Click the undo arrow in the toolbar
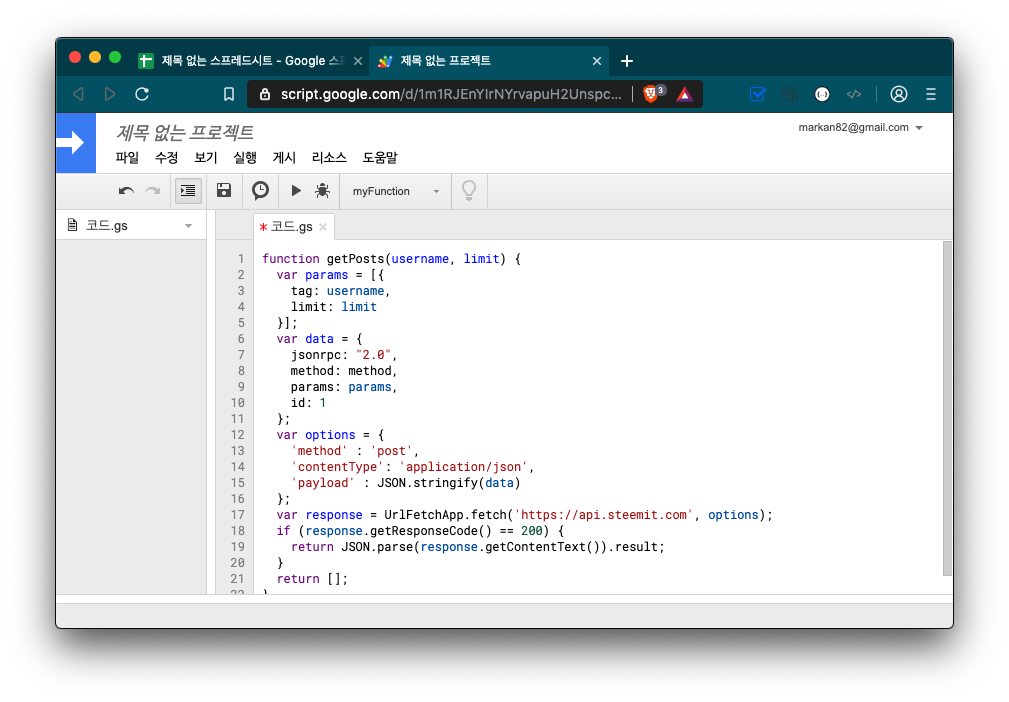 click(126, 191)
